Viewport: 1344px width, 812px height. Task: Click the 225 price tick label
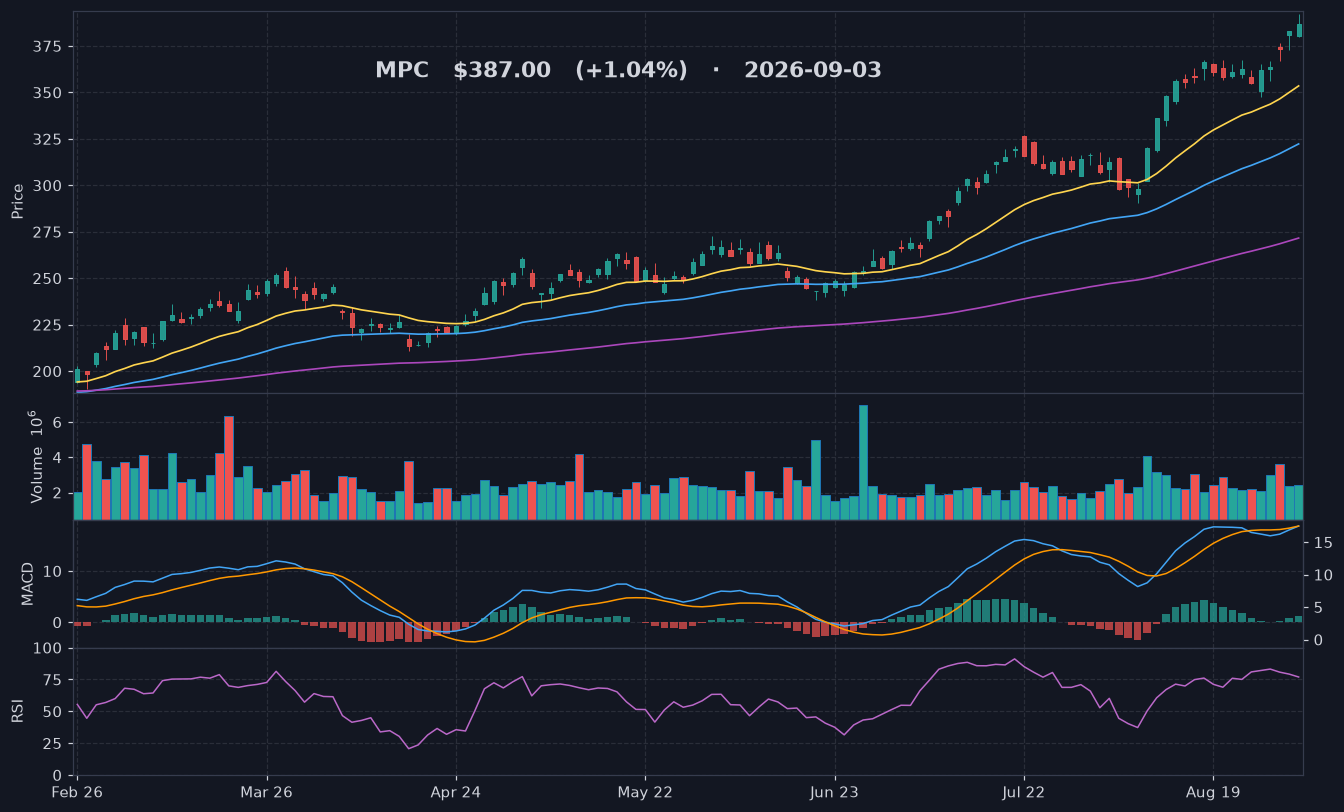(x=48, y=326)
